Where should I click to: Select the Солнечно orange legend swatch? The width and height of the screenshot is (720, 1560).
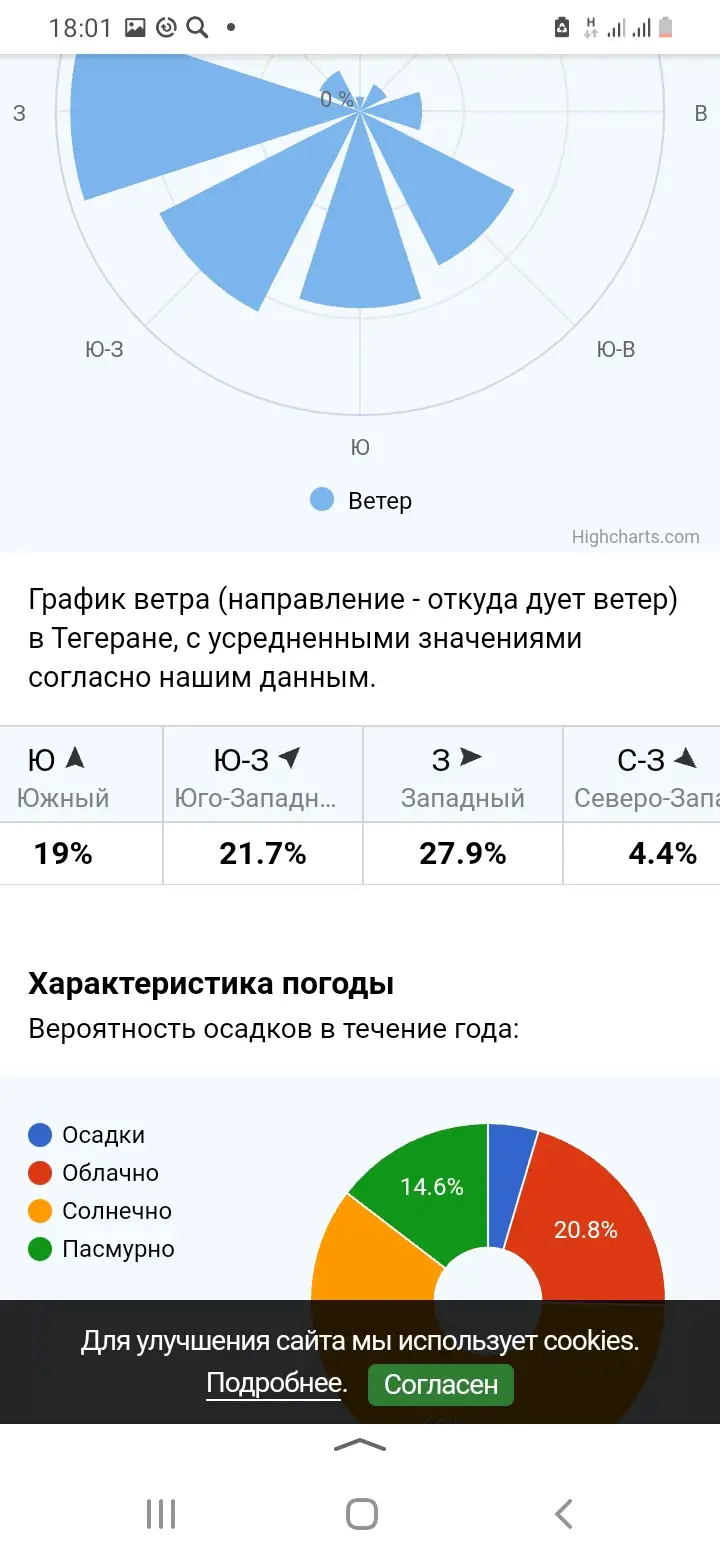tap(40, 1211)
